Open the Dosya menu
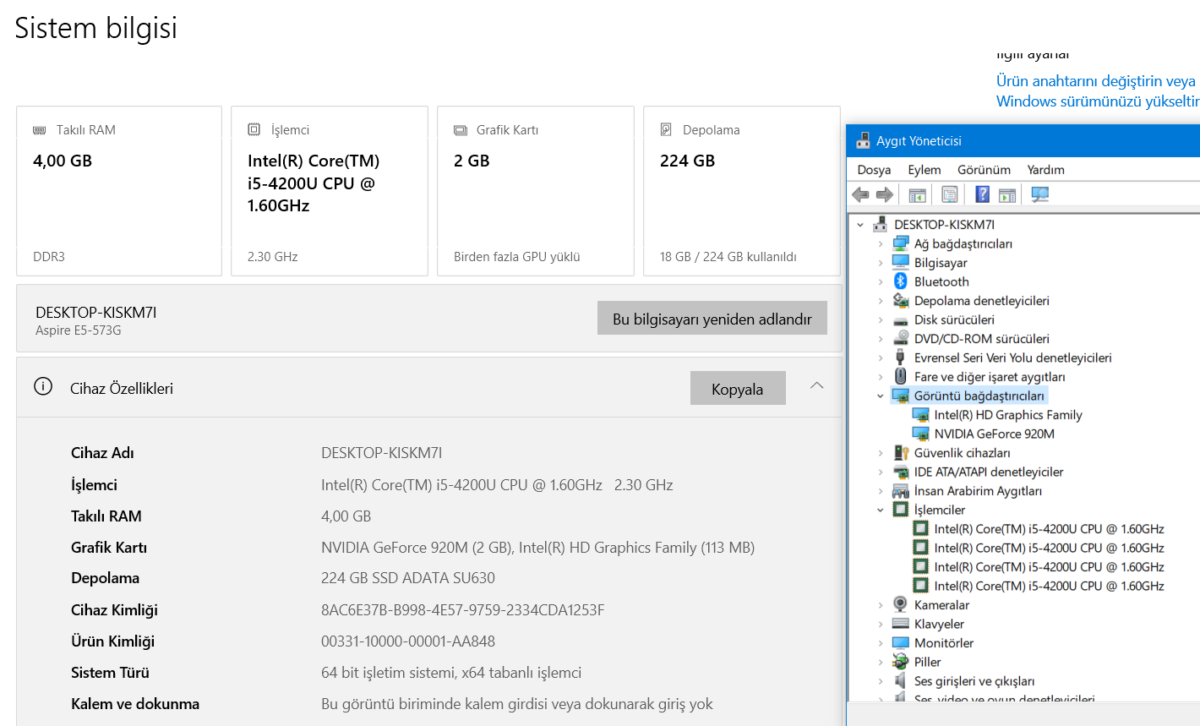 [x=874, y=170]
